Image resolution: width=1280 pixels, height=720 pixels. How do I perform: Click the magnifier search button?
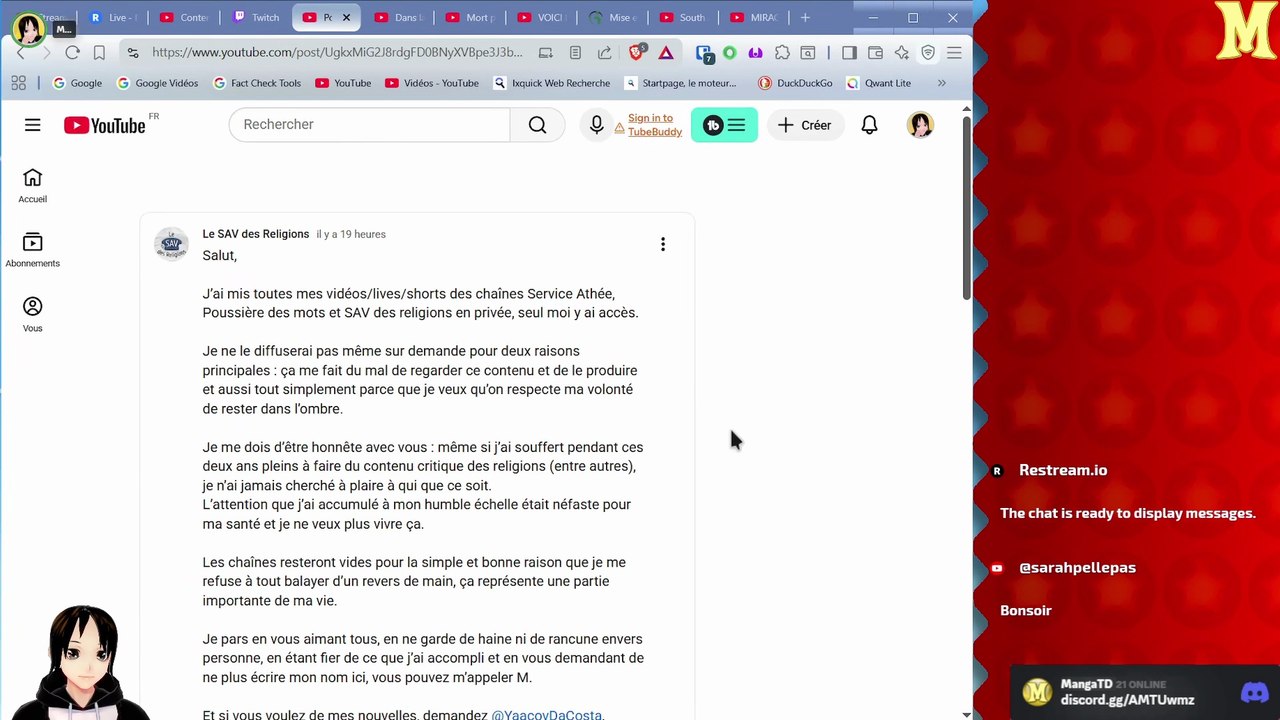pos(537,125)
